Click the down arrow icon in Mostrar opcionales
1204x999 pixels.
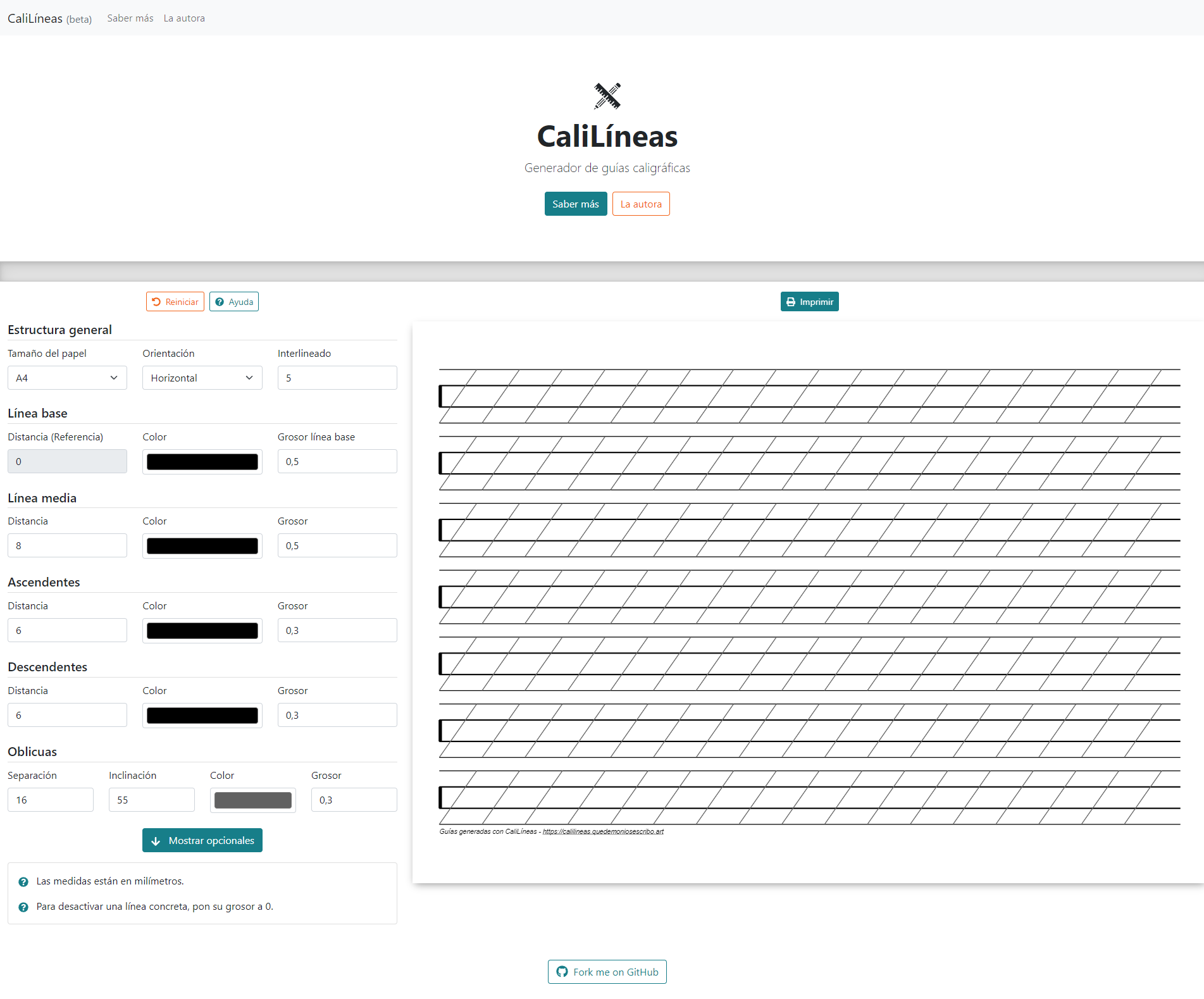click(156, 841)
